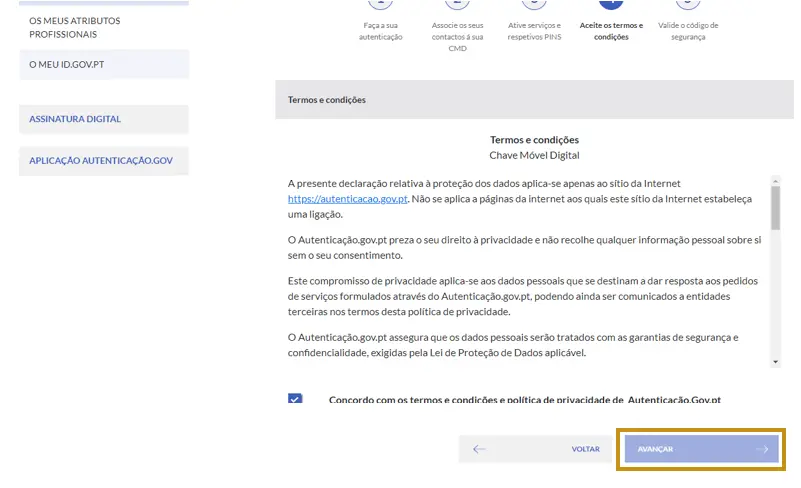This screenshot has width=801, height=488.
Task: Open the 'O Meu ID.GOV.PT' menu item
Action: click(x=67, y=65)
